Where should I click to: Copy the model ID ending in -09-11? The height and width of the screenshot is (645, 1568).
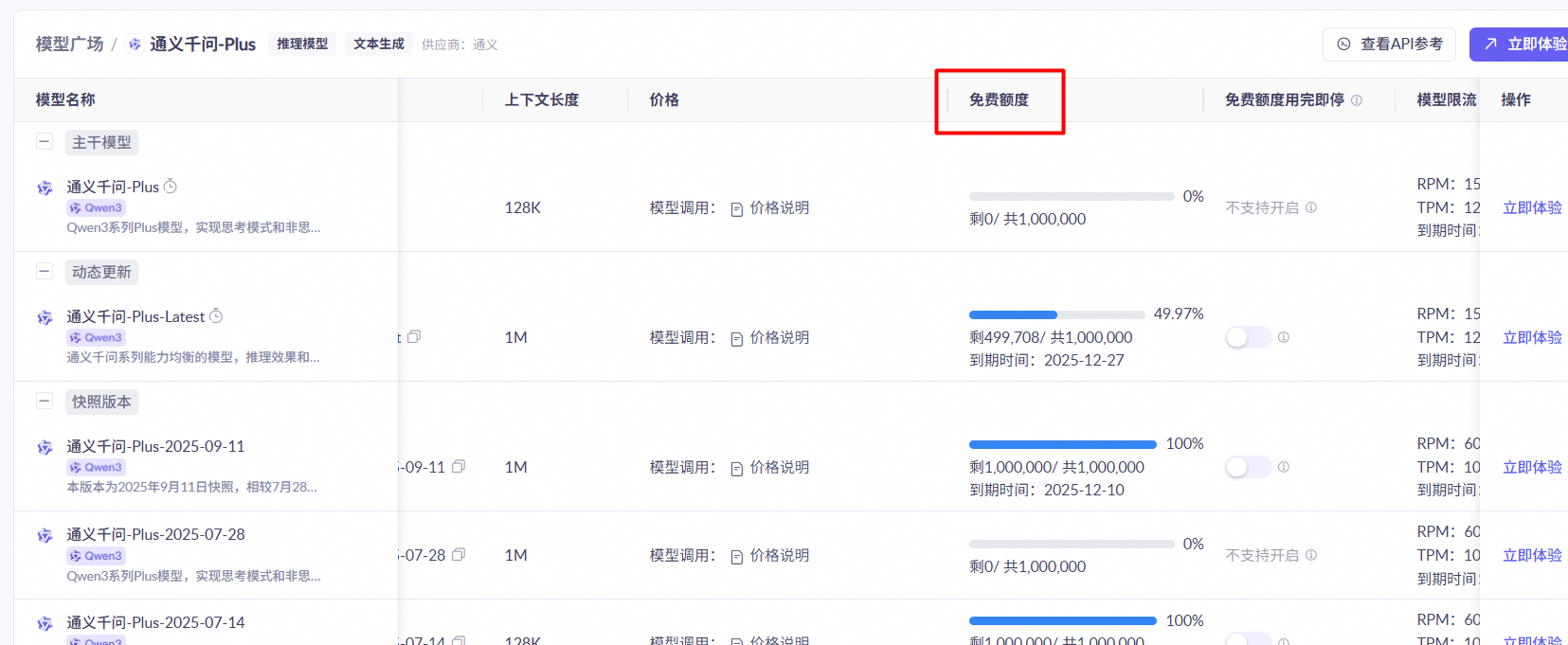(459, 466)
